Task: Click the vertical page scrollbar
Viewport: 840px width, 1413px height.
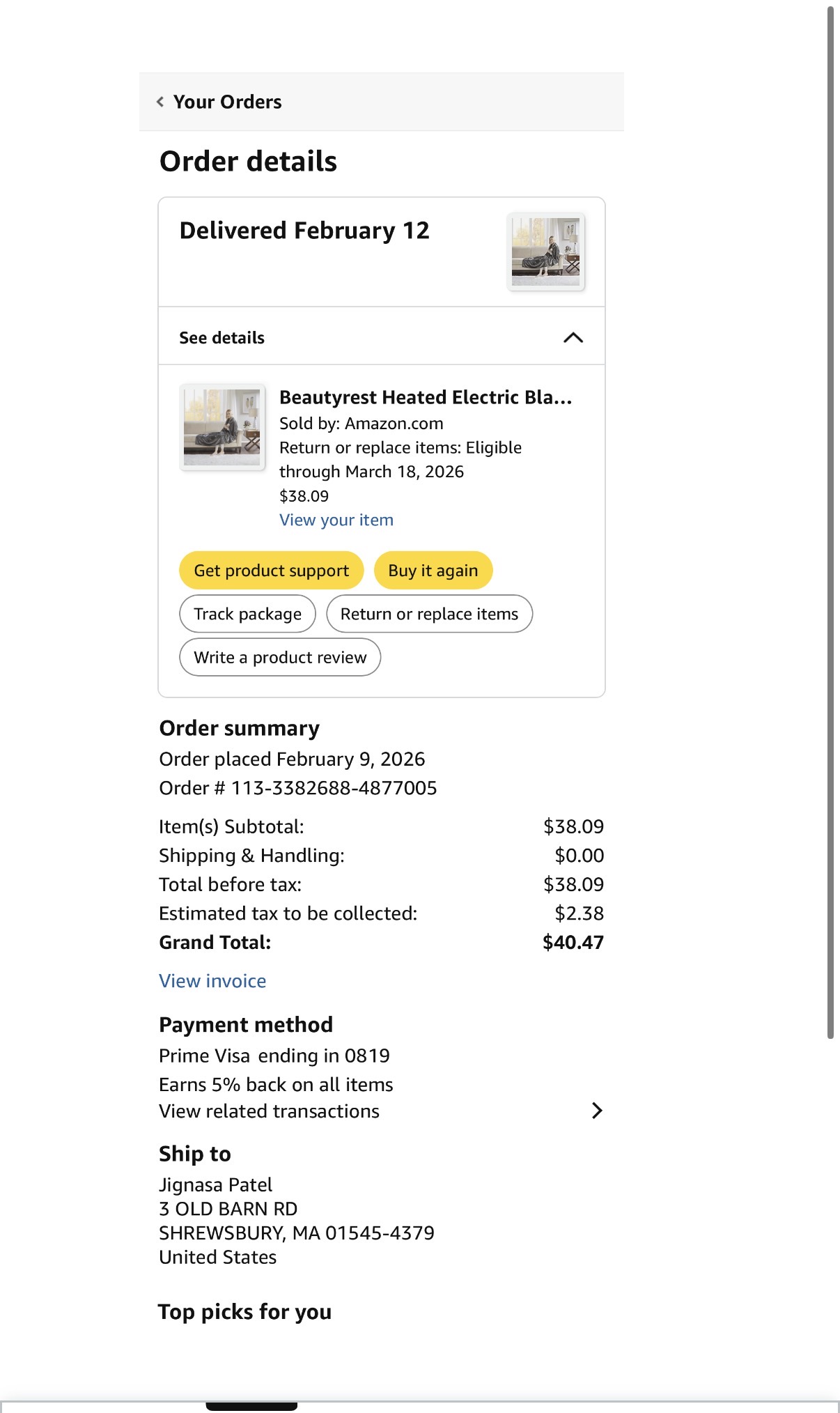Action: [x=830, y=523]
